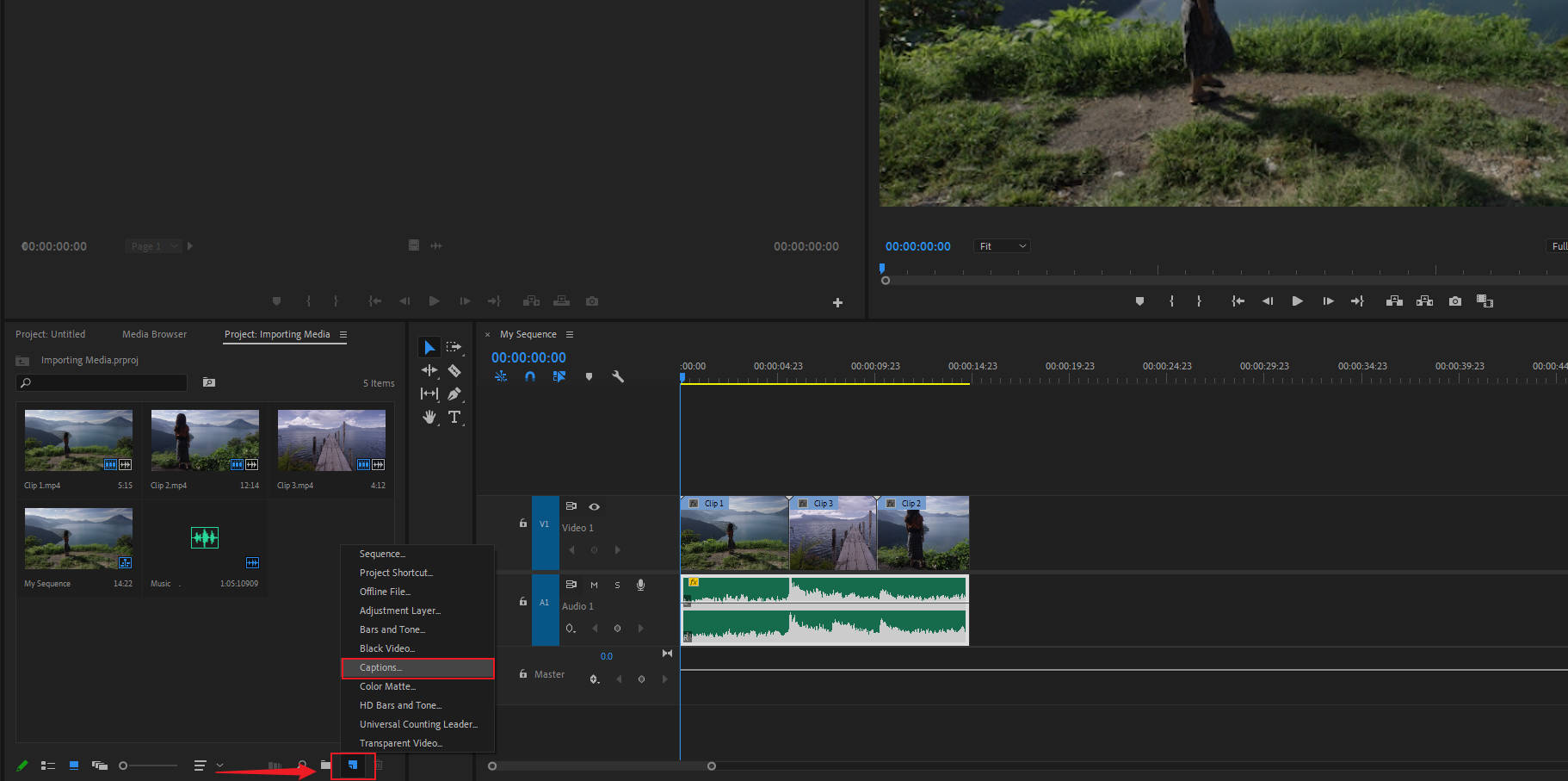Toggle Snap in timeline magnet icon
Screen dimensions: 1568x781
(530, 376)
